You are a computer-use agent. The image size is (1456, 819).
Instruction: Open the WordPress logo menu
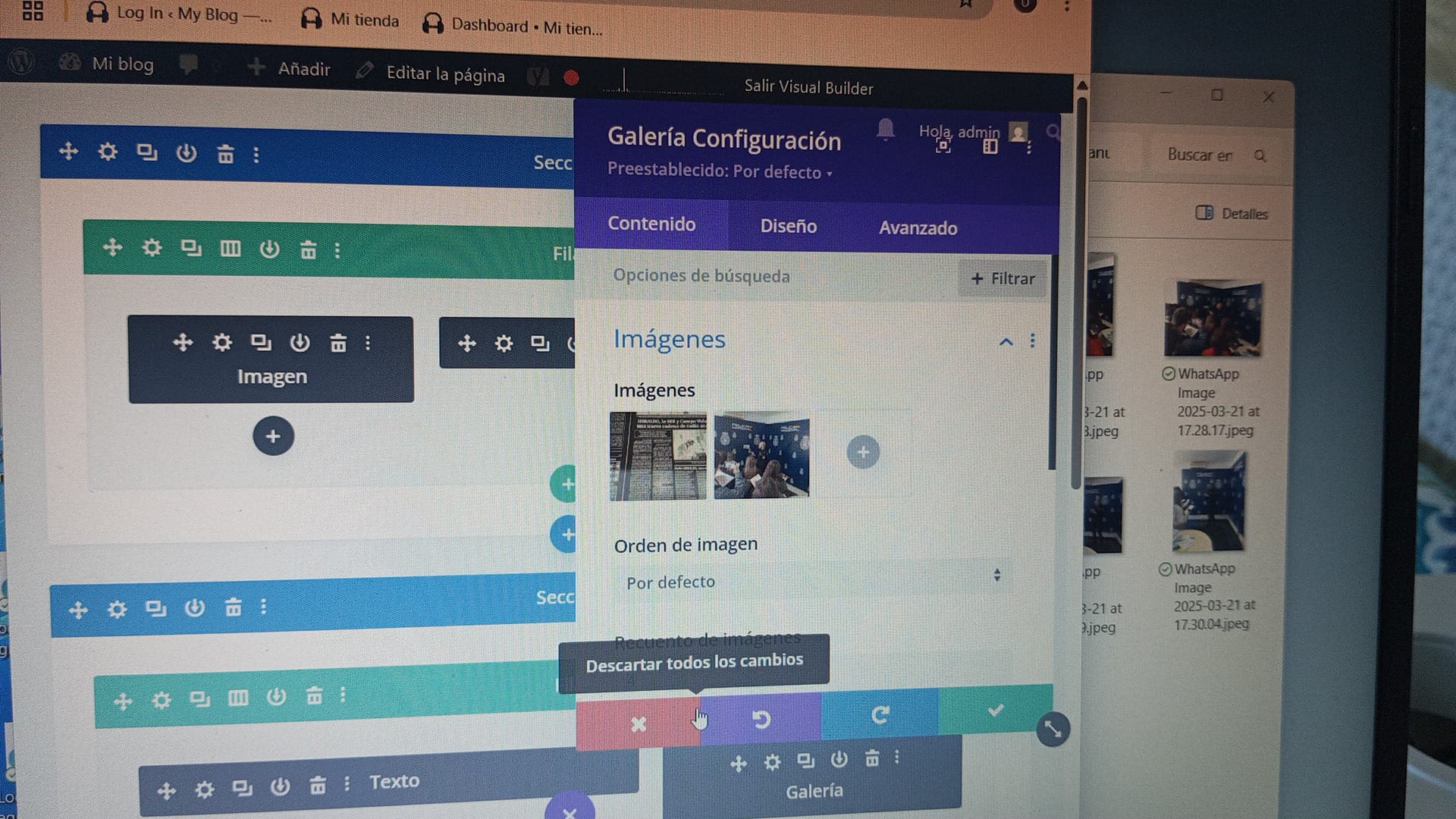click(21, 61)
